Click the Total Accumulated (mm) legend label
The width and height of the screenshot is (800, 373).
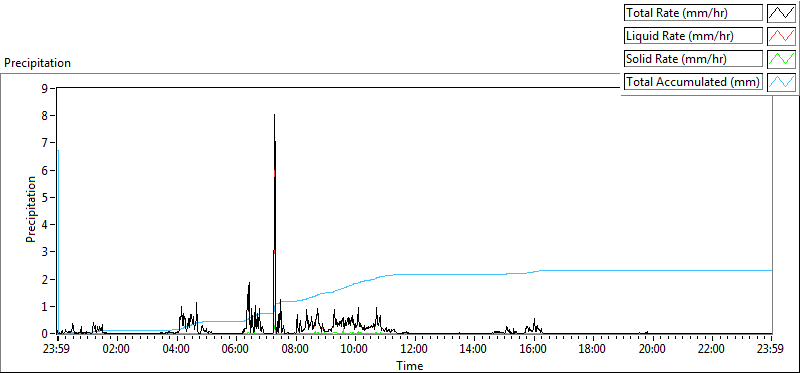click(694, 82)
